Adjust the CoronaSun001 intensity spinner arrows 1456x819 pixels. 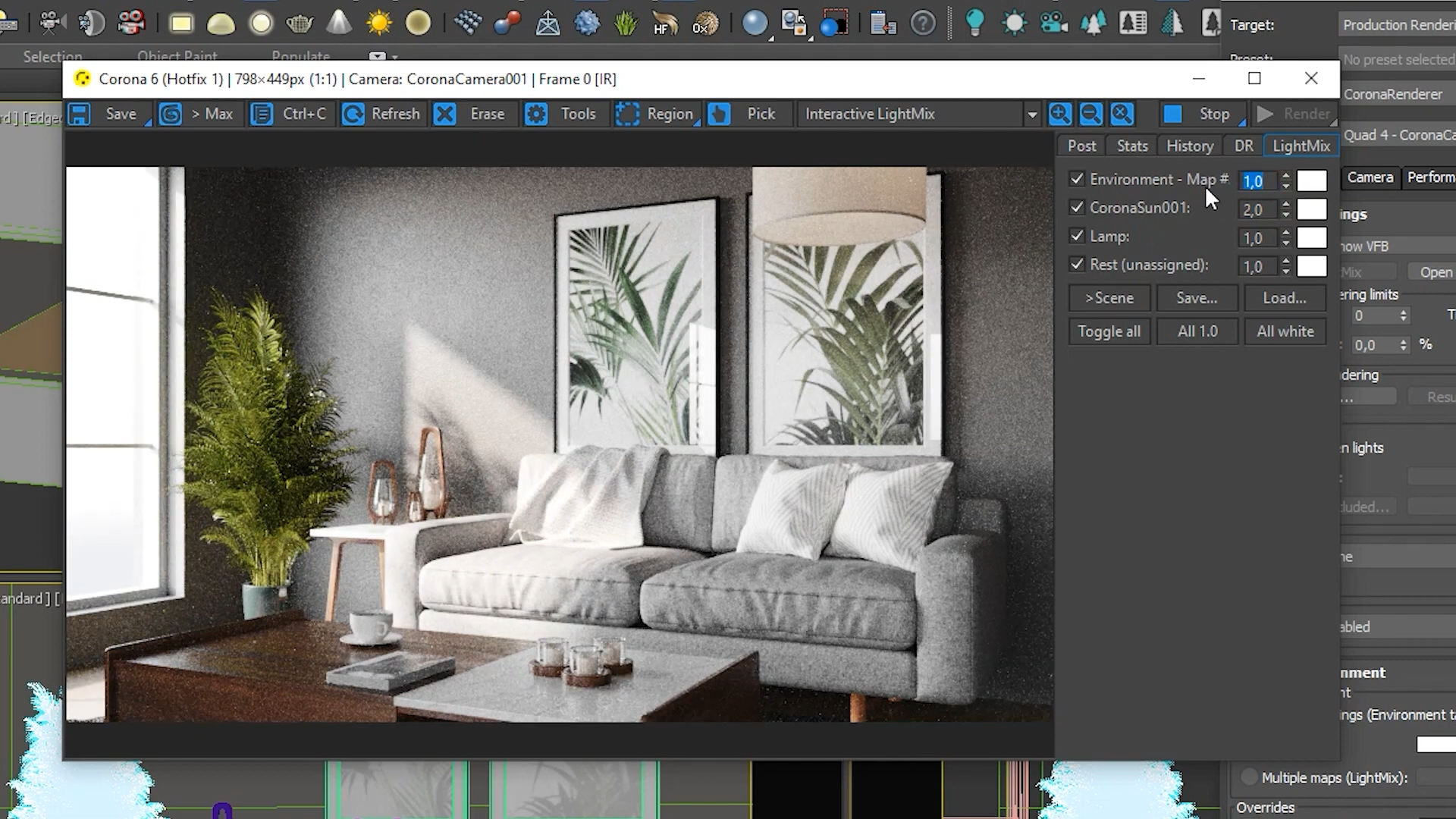pos(1285,209)
